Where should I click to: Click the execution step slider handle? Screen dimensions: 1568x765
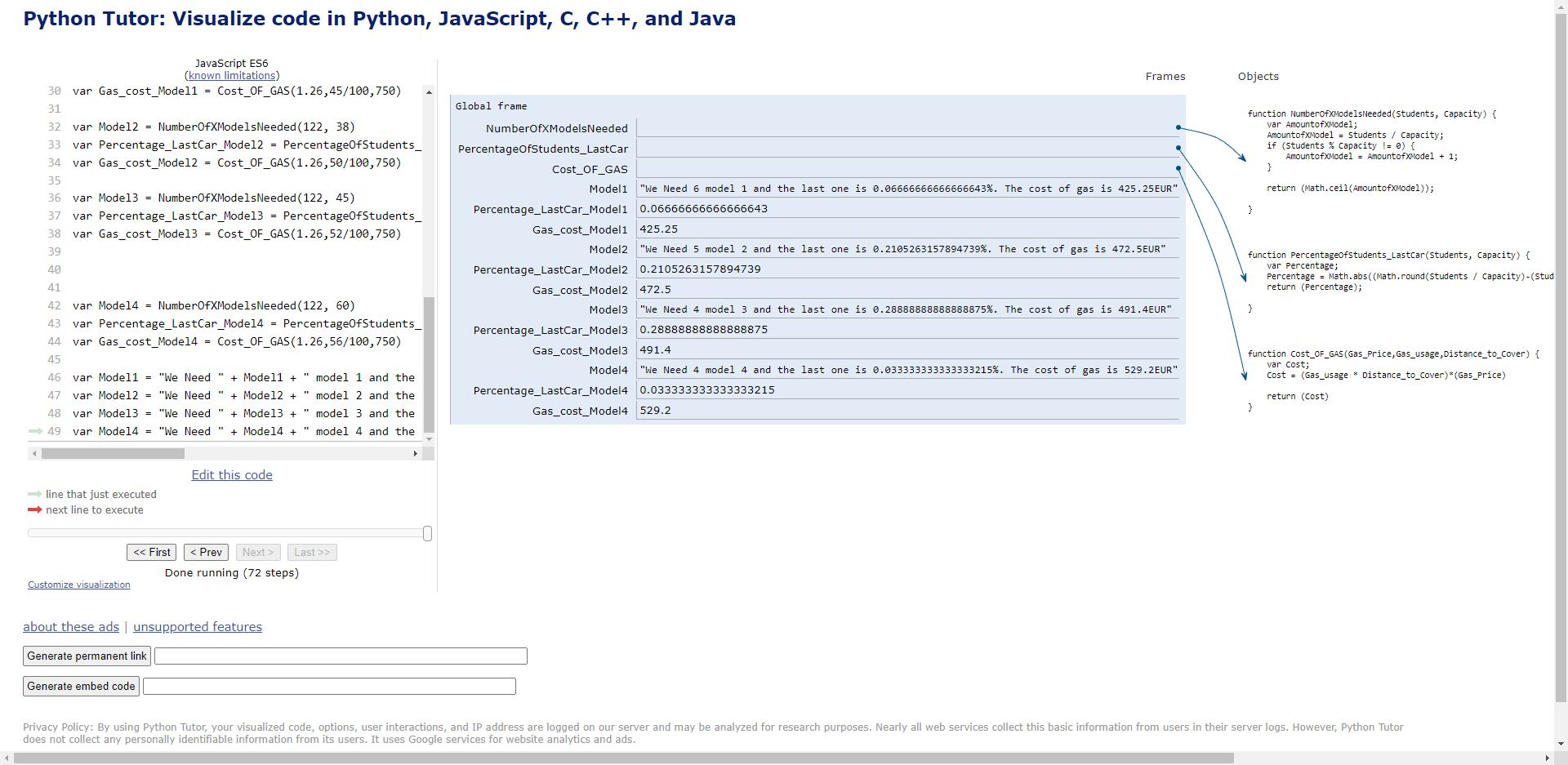click(x=427, y=533)
